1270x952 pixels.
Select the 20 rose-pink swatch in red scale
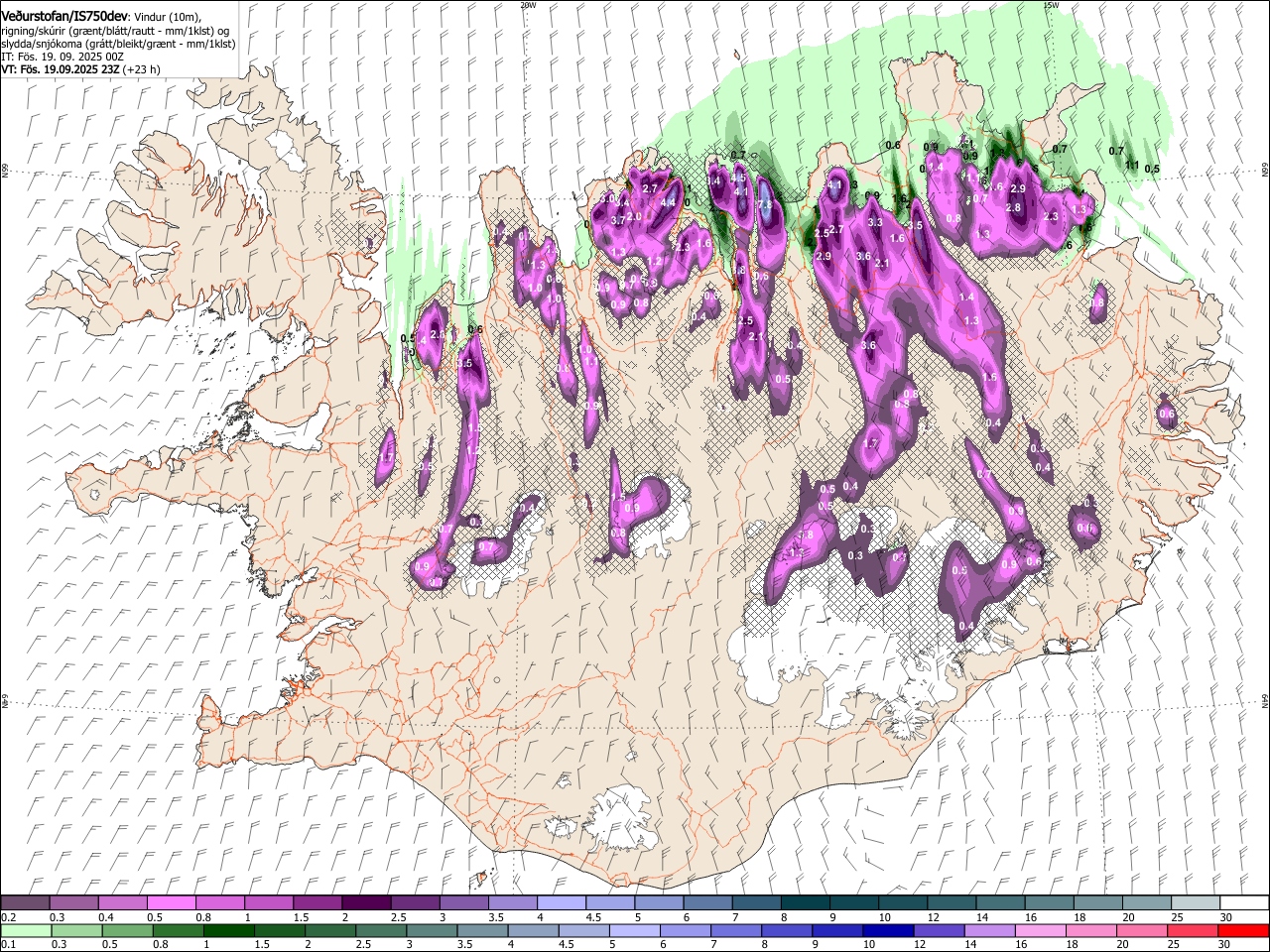click(1143, 930)
